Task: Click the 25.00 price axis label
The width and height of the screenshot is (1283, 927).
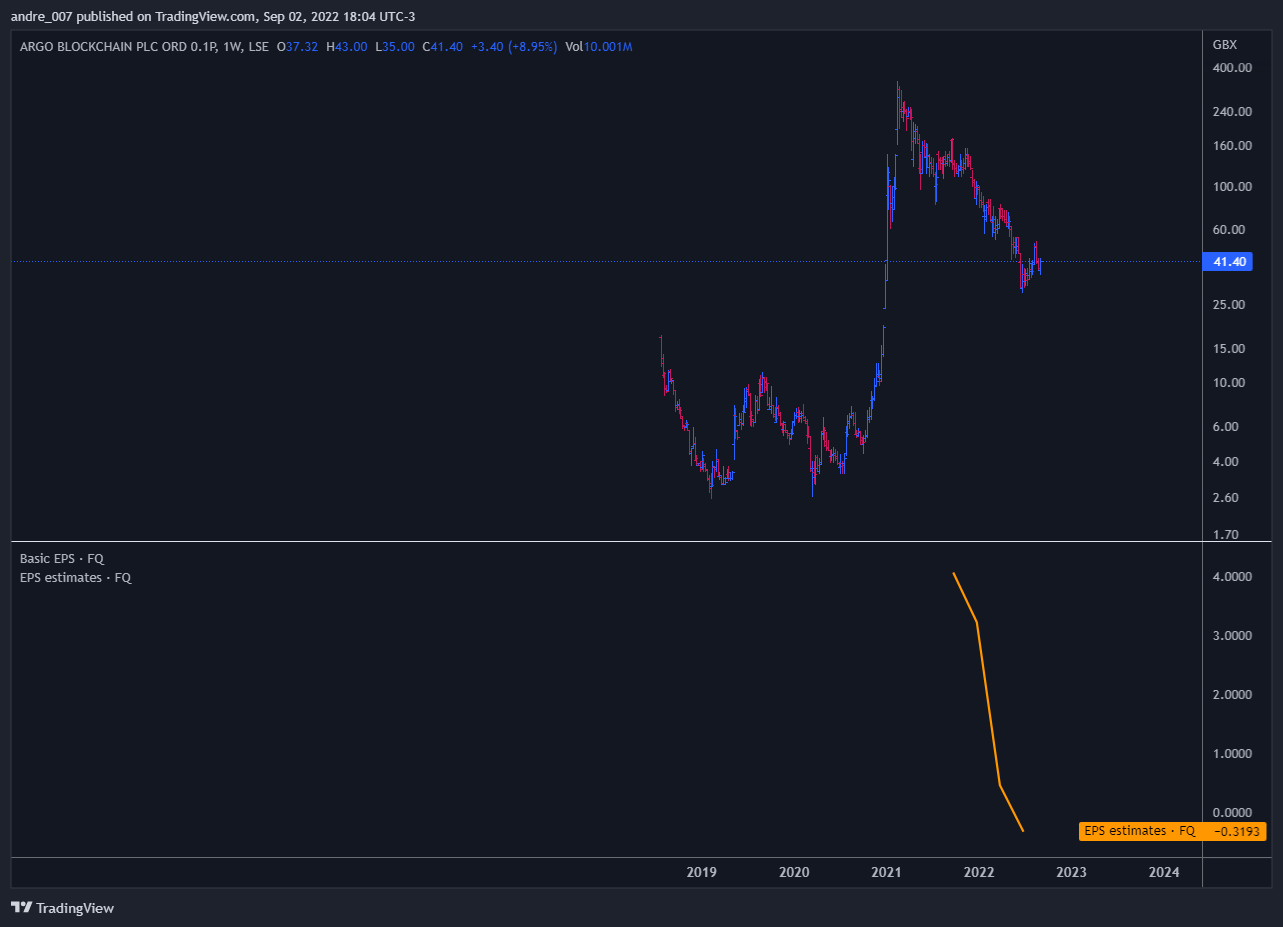Action: coord(1229,305)
